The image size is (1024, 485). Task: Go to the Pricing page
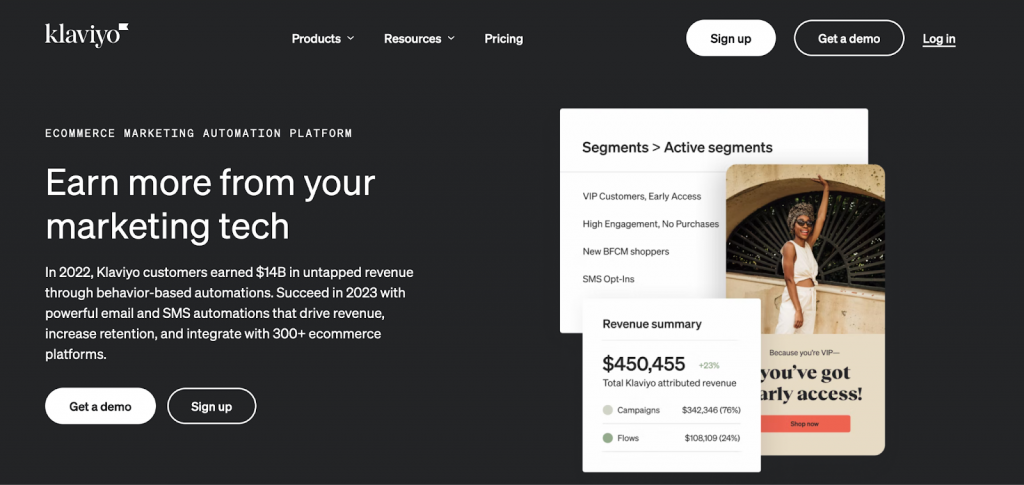pyautogui.click(x=503, y=39)
